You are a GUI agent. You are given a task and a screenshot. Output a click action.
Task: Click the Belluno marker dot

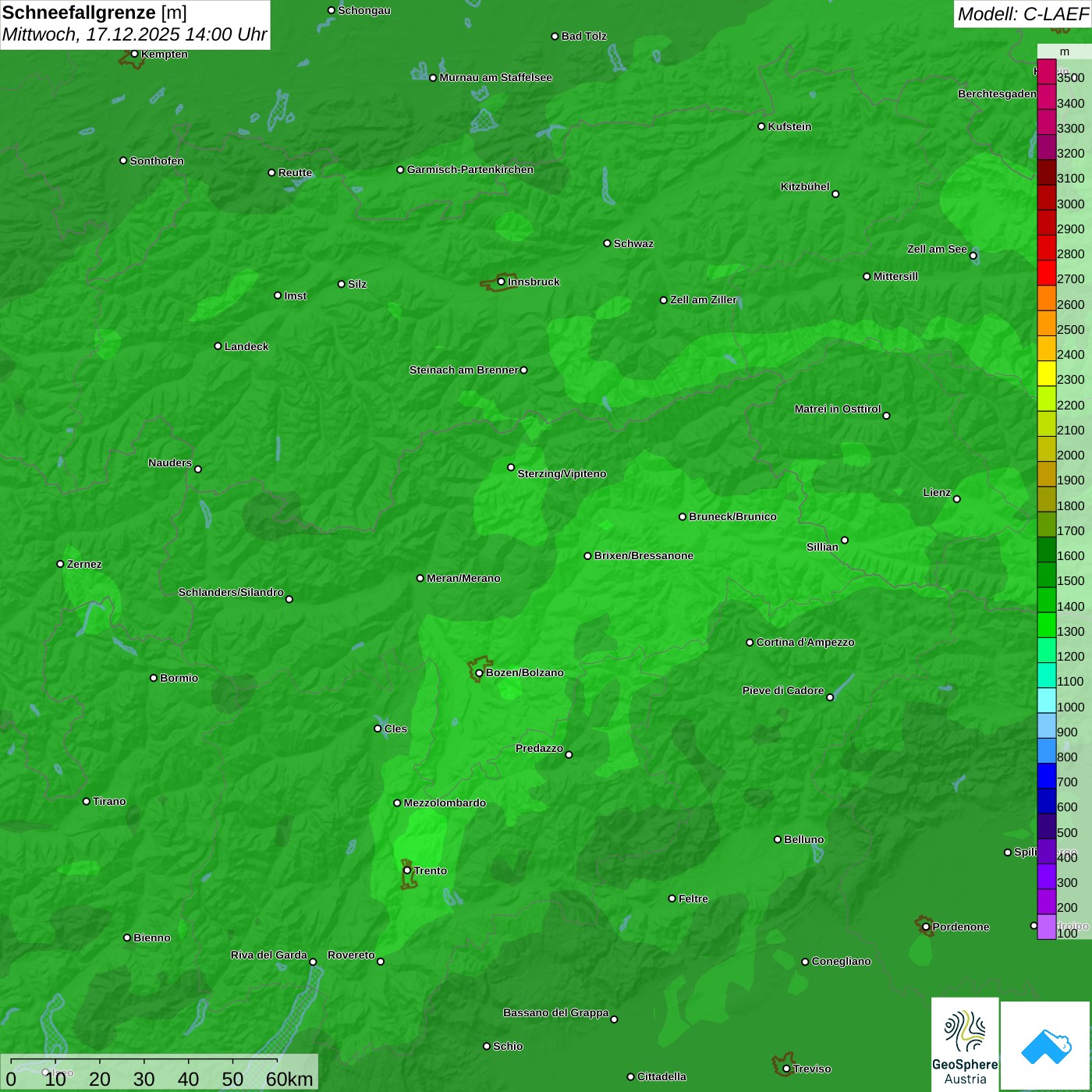pyautogui.click(x=778, y=839)
